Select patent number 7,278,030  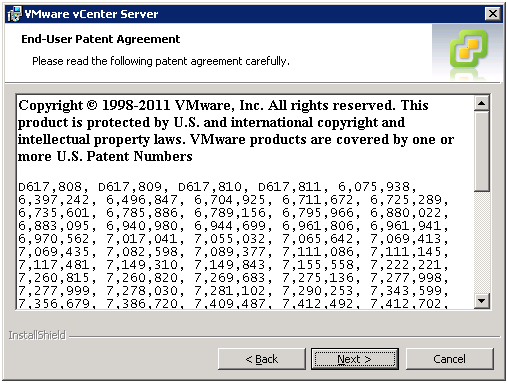point(142,291)
